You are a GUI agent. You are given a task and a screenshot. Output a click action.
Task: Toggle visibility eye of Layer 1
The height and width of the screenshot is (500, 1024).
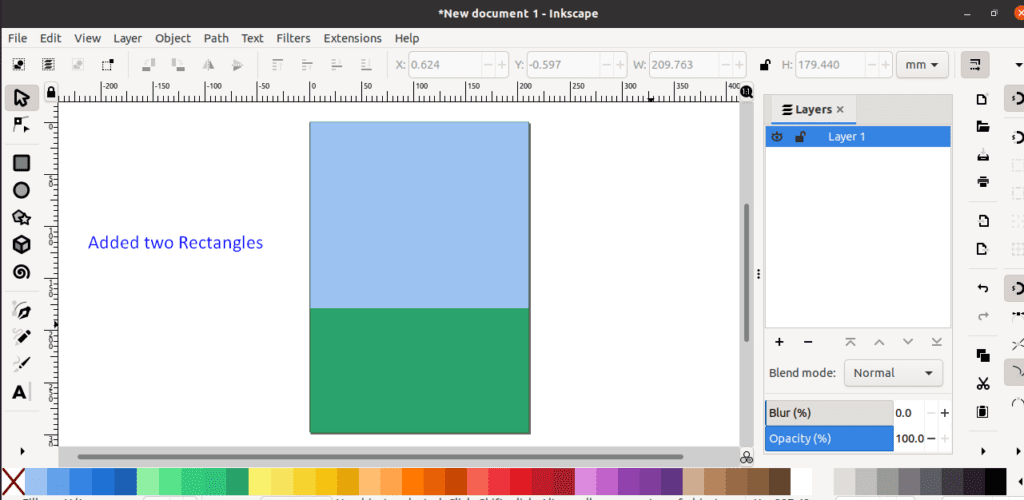(777, 136)
